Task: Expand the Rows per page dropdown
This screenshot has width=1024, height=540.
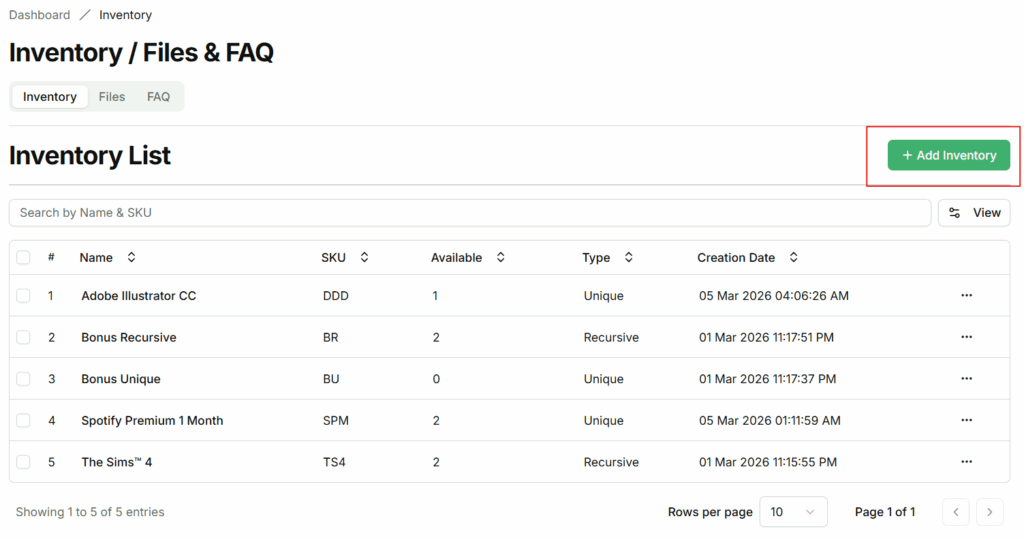Action: pos(793,512)
